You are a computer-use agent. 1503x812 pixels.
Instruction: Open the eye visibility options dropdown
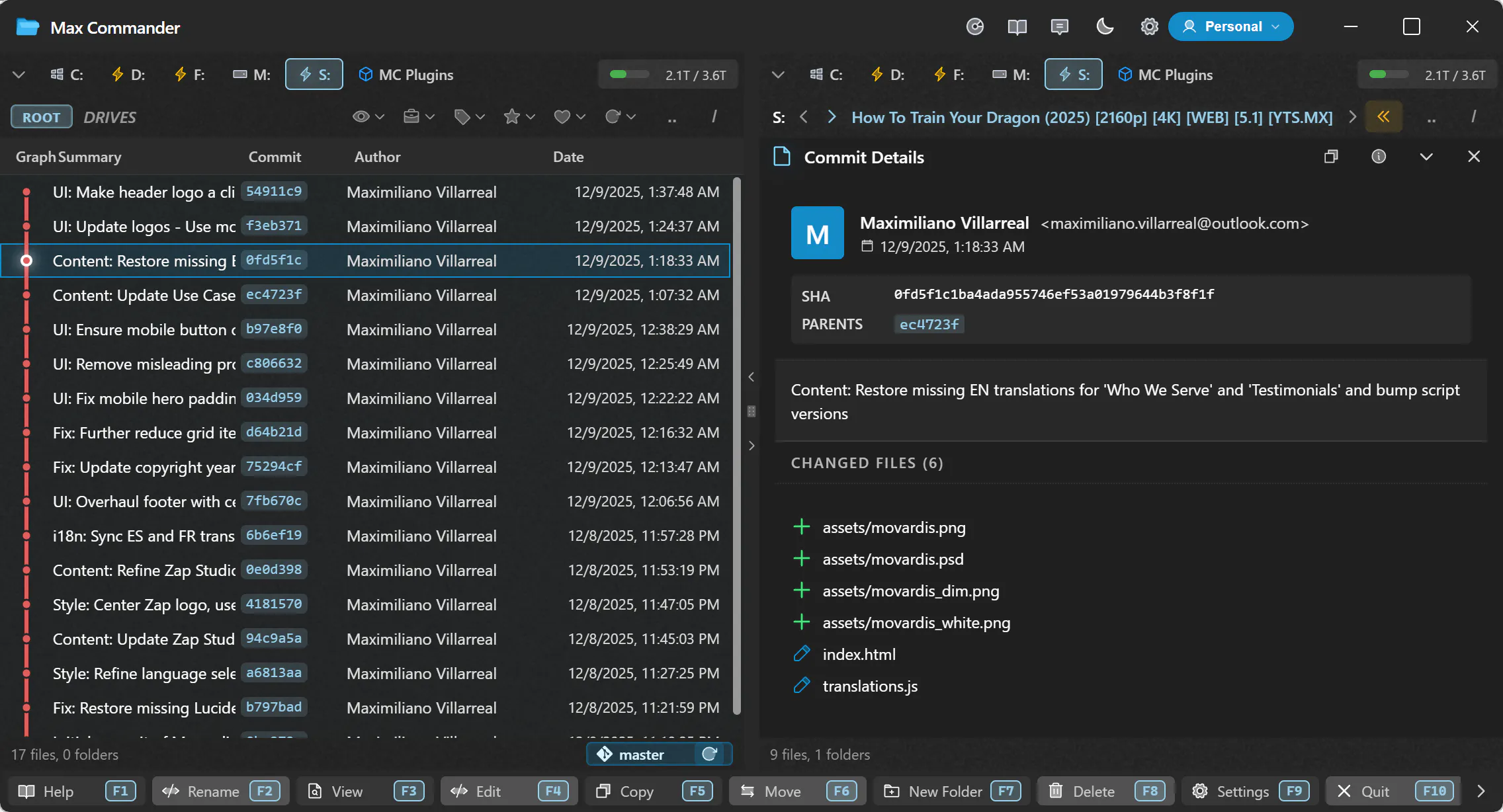[368, 117]
